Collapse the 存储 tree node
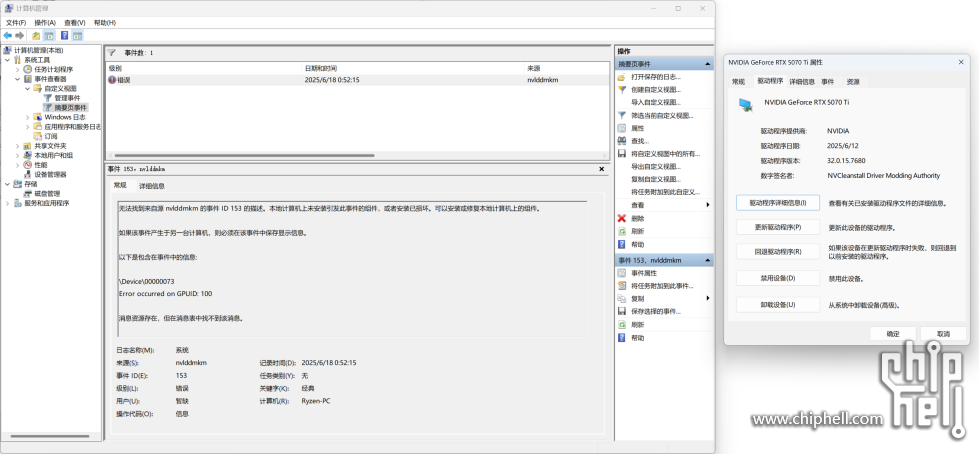 tap(7, 184)
